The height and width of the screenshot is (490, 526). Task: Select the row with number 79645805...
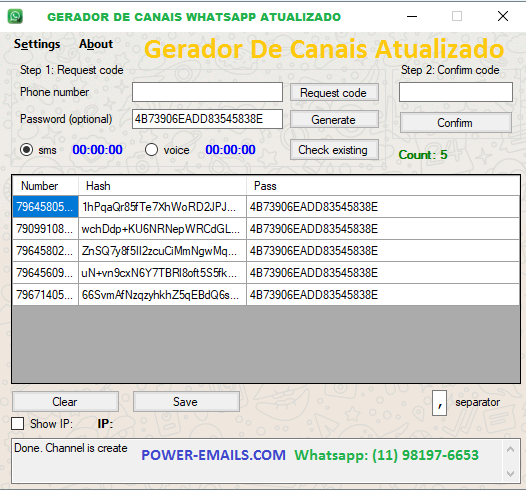click(x=266, y=207)
